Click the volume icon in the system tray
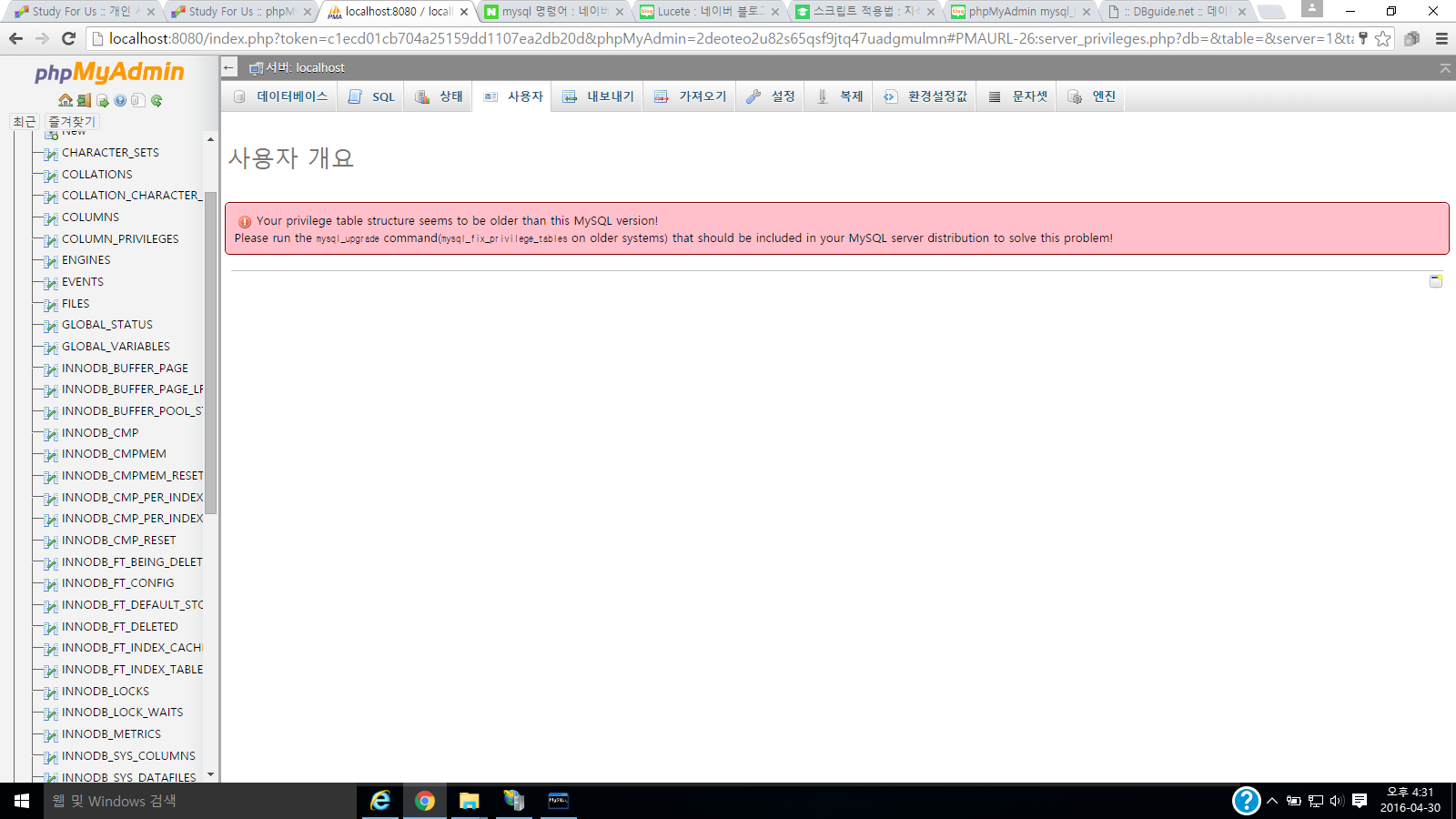Image resolution: width=1456 pixels, height=819 pixels. [1336, 801]
